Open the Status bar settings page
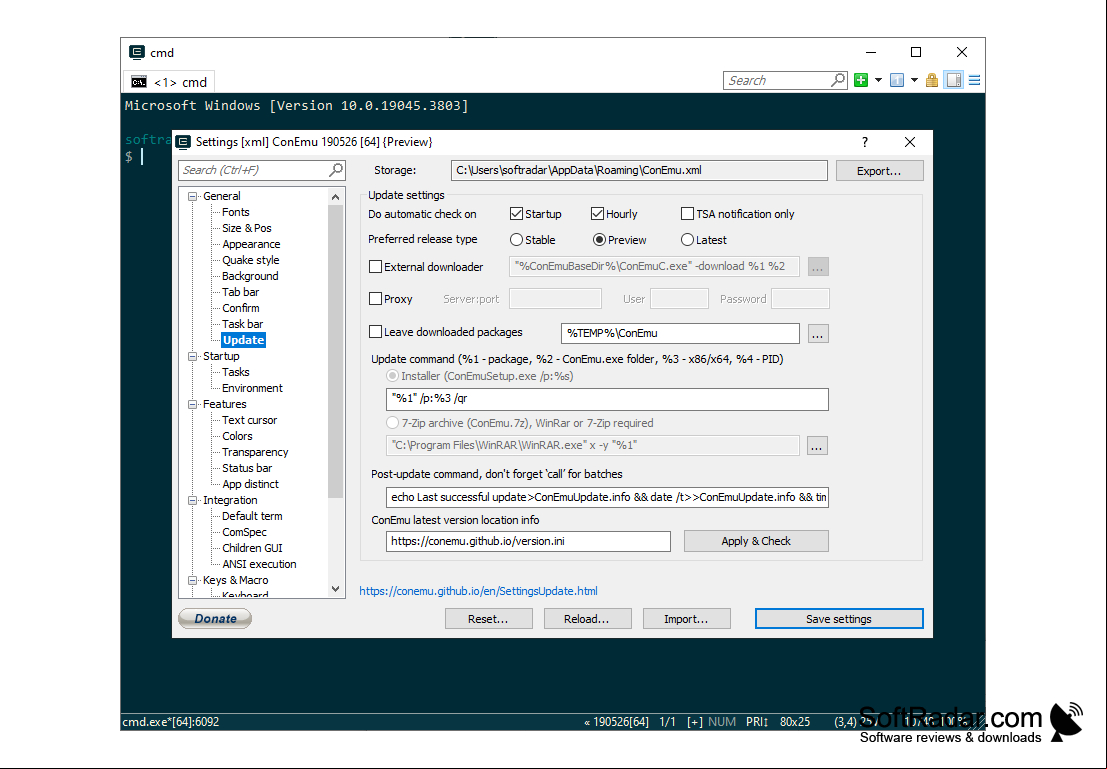Image resolution: width=1107 pixels, height=769 pixels. tap(246, 468)
